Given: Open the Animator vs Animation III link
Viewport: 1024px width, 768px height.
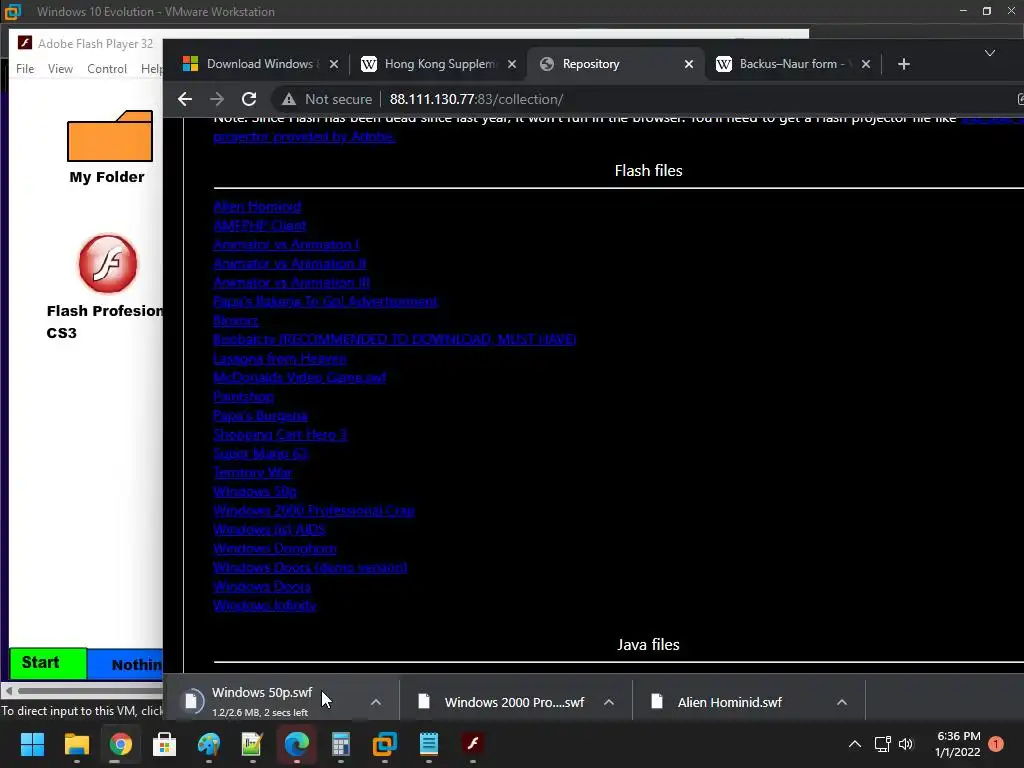Looking at the screenshot, I should tap(291, 283).
